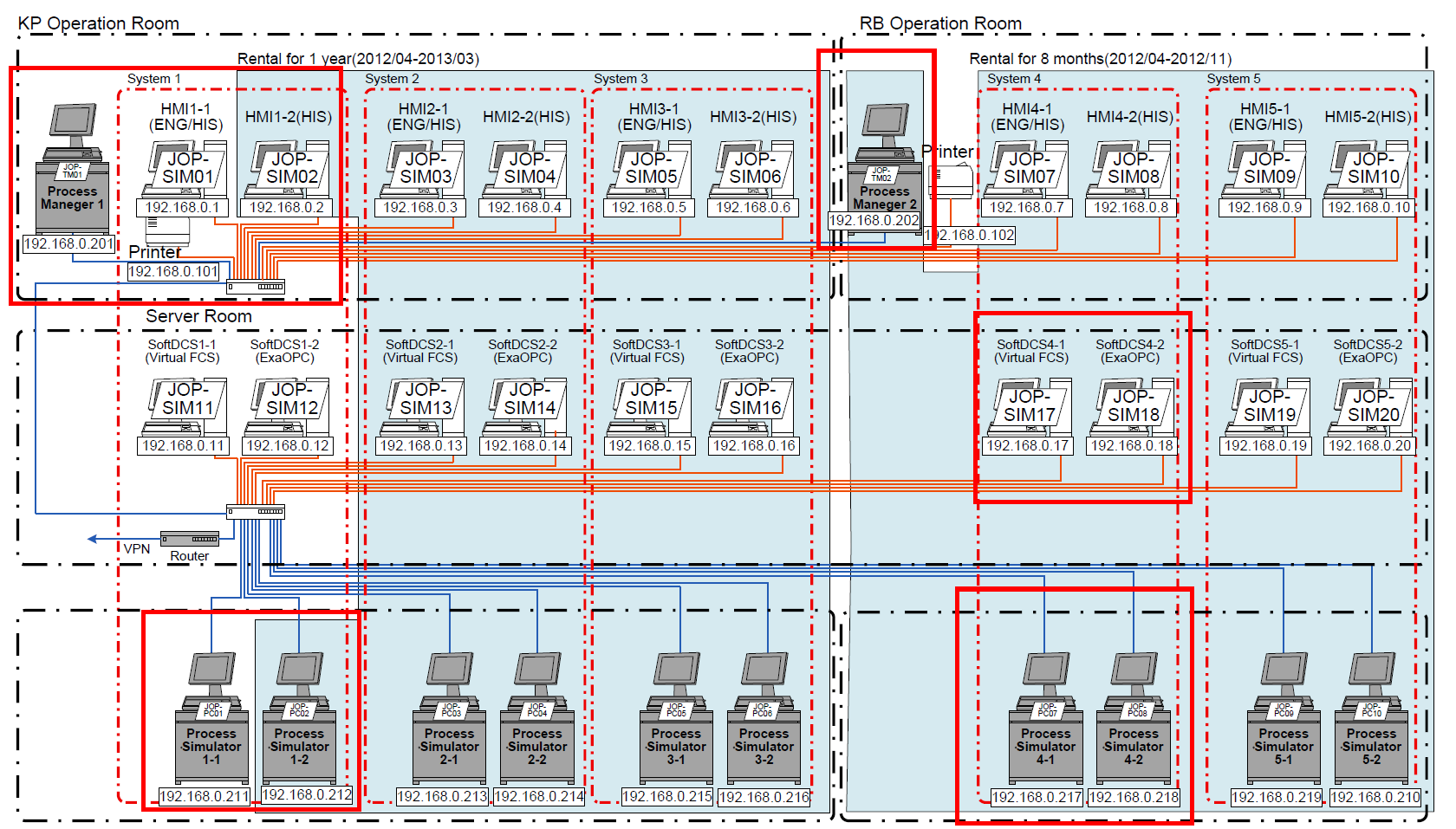1456x829 pixels.
Task: Click the KP room Printer icon
Action: point(167,230)
